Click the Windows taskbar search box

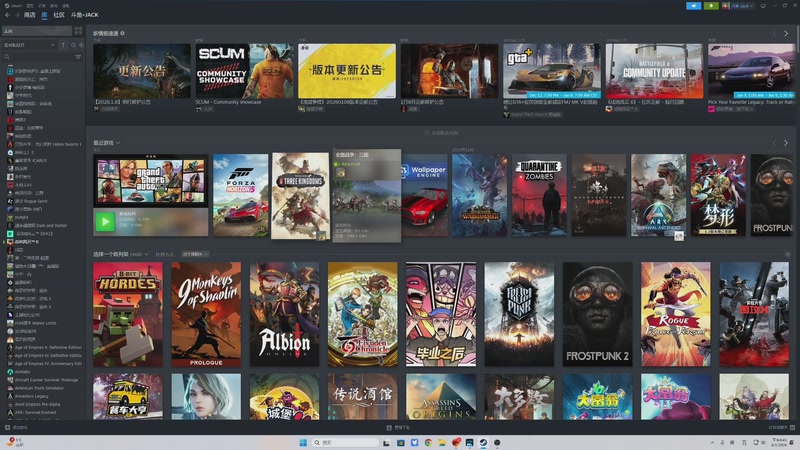pos(345,442)
